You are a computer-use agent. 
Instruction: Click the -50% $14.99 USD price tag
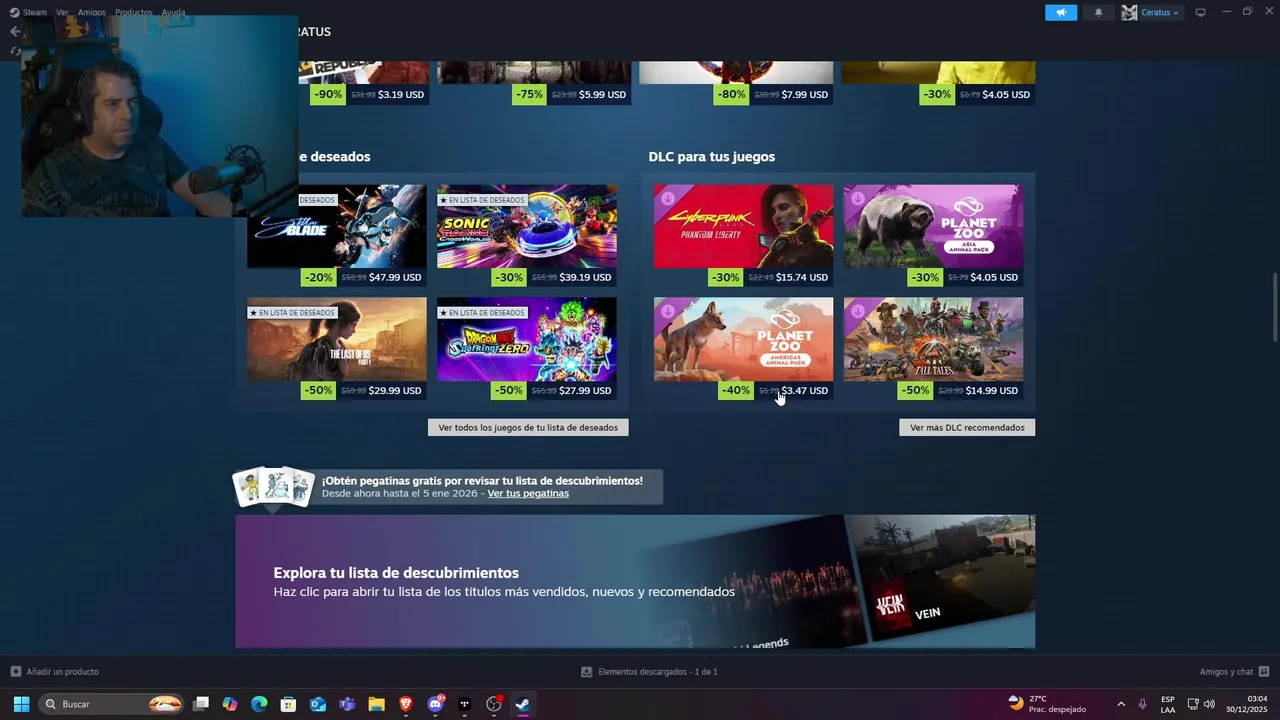point(960,390)
